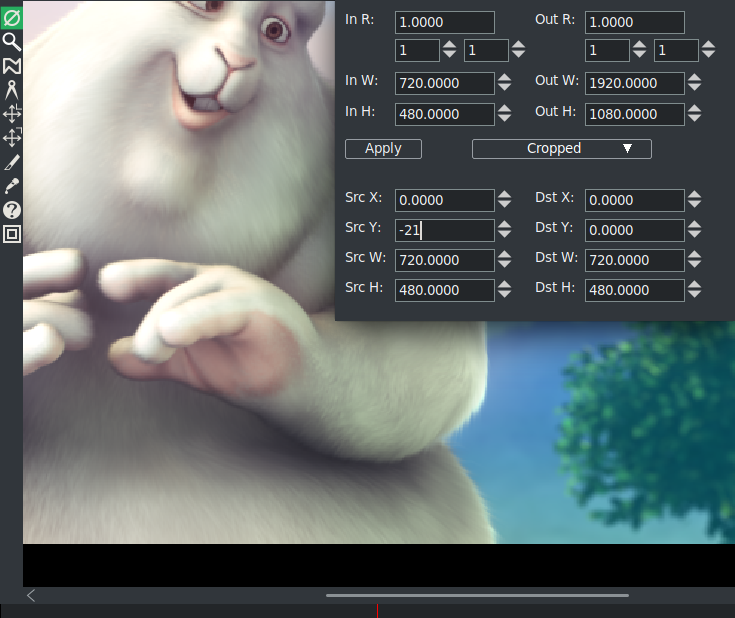Select the edit mask tool

11,66
